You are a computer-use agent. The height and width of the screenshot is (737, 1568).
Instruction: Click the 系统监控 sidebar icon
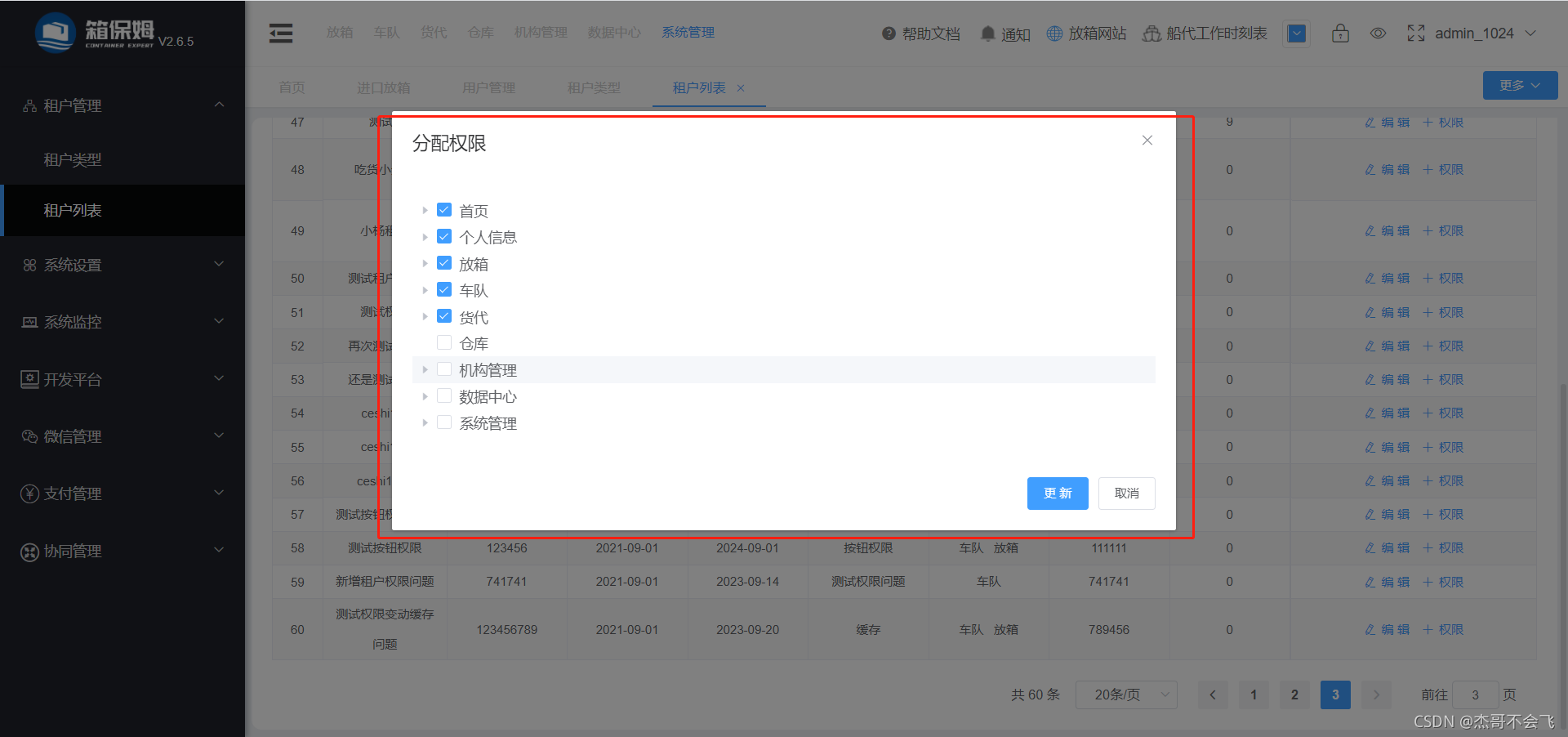[30, 323]
